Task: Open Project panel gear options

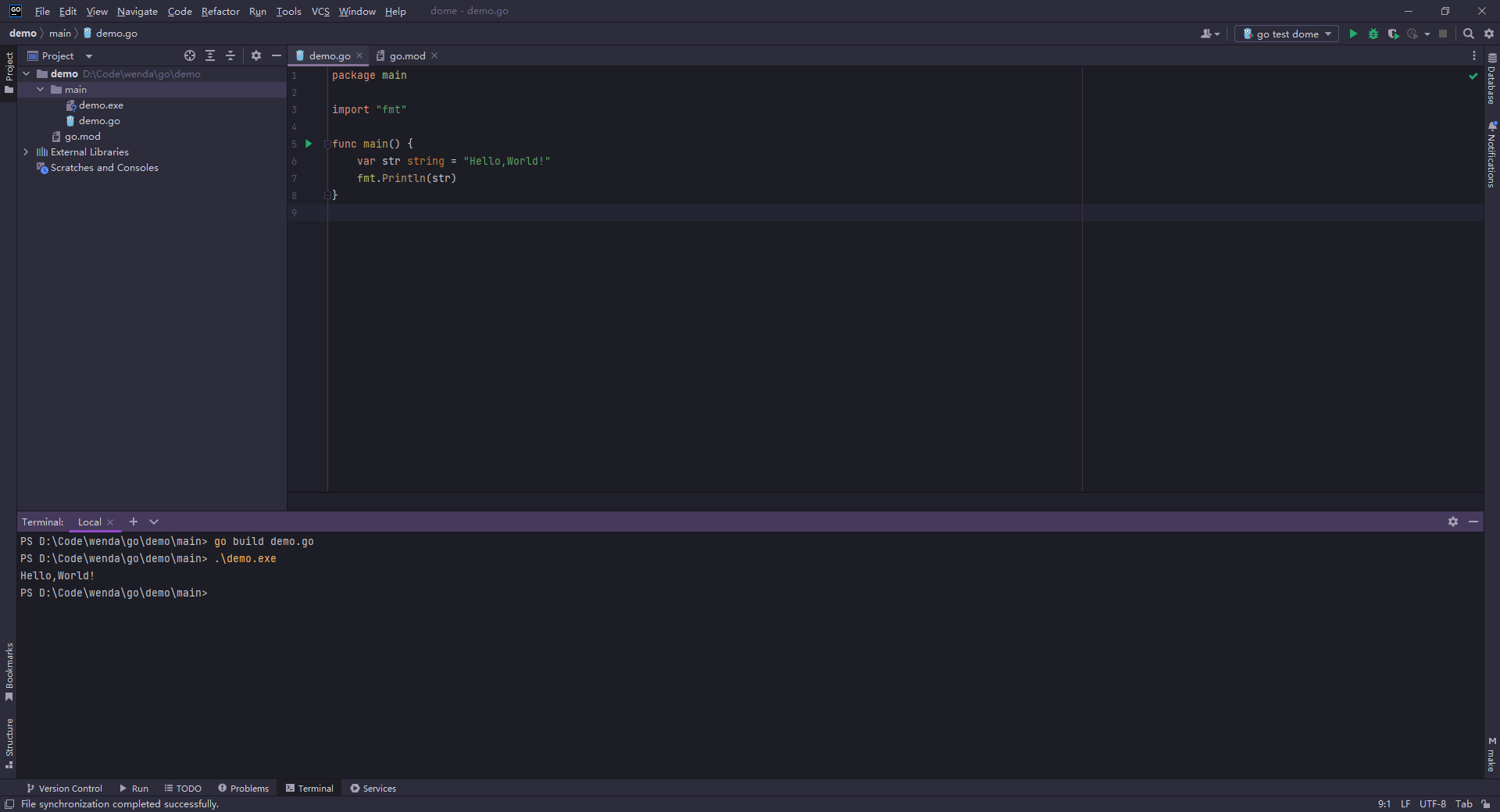Action: 256,55
